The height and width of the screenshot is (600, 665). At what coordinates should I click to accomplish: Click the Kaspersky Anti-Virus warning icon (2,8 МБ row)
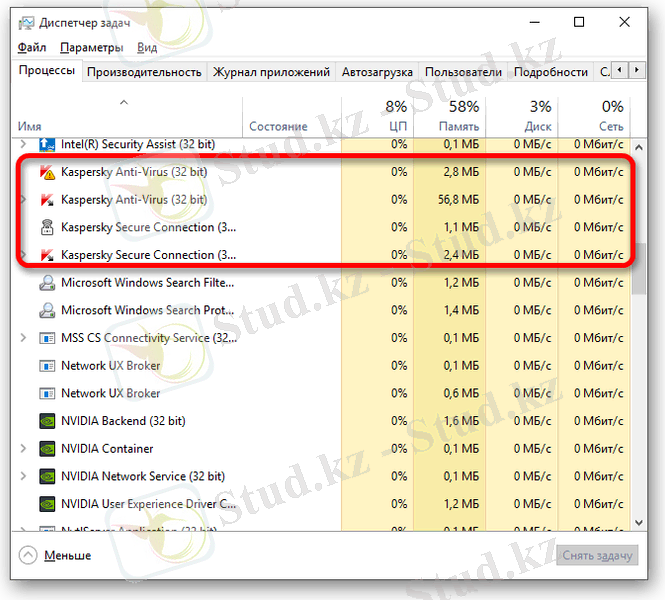[x=47, y=172]
